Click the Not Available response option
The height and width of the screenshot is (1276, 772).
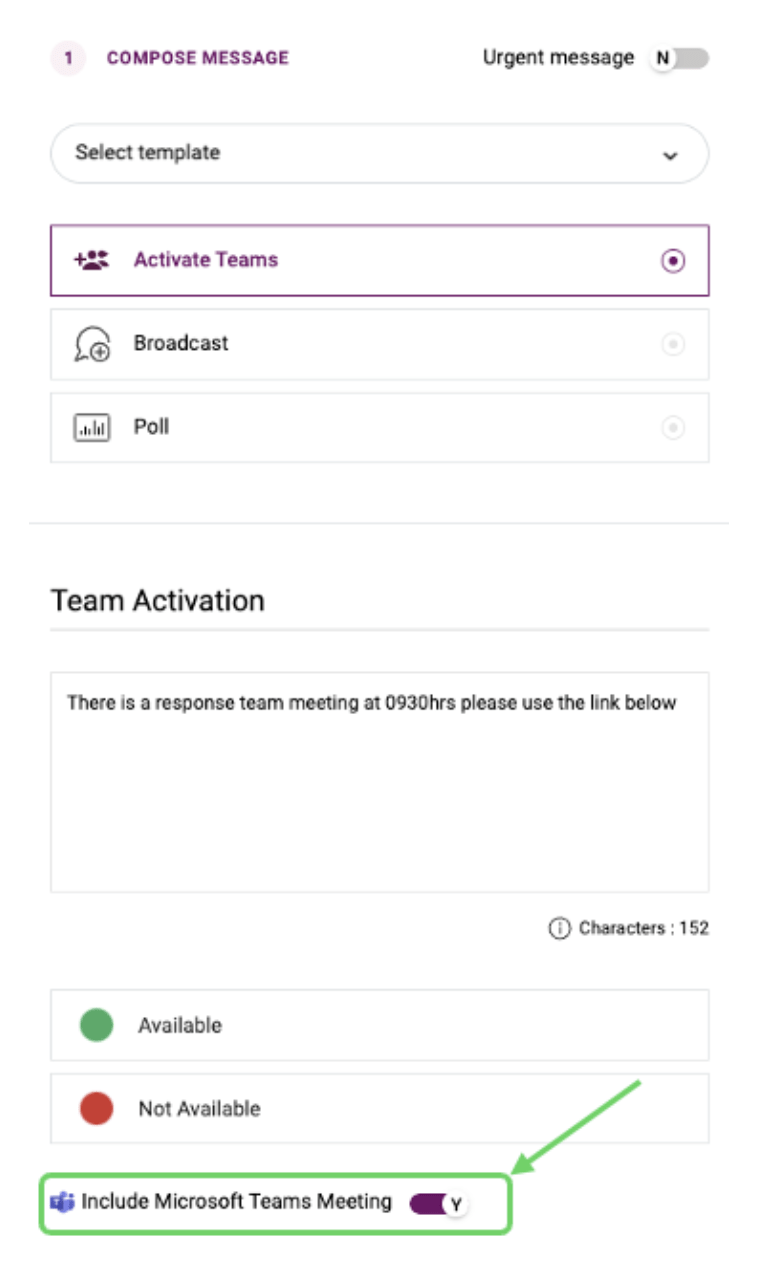coord(380,1108)
